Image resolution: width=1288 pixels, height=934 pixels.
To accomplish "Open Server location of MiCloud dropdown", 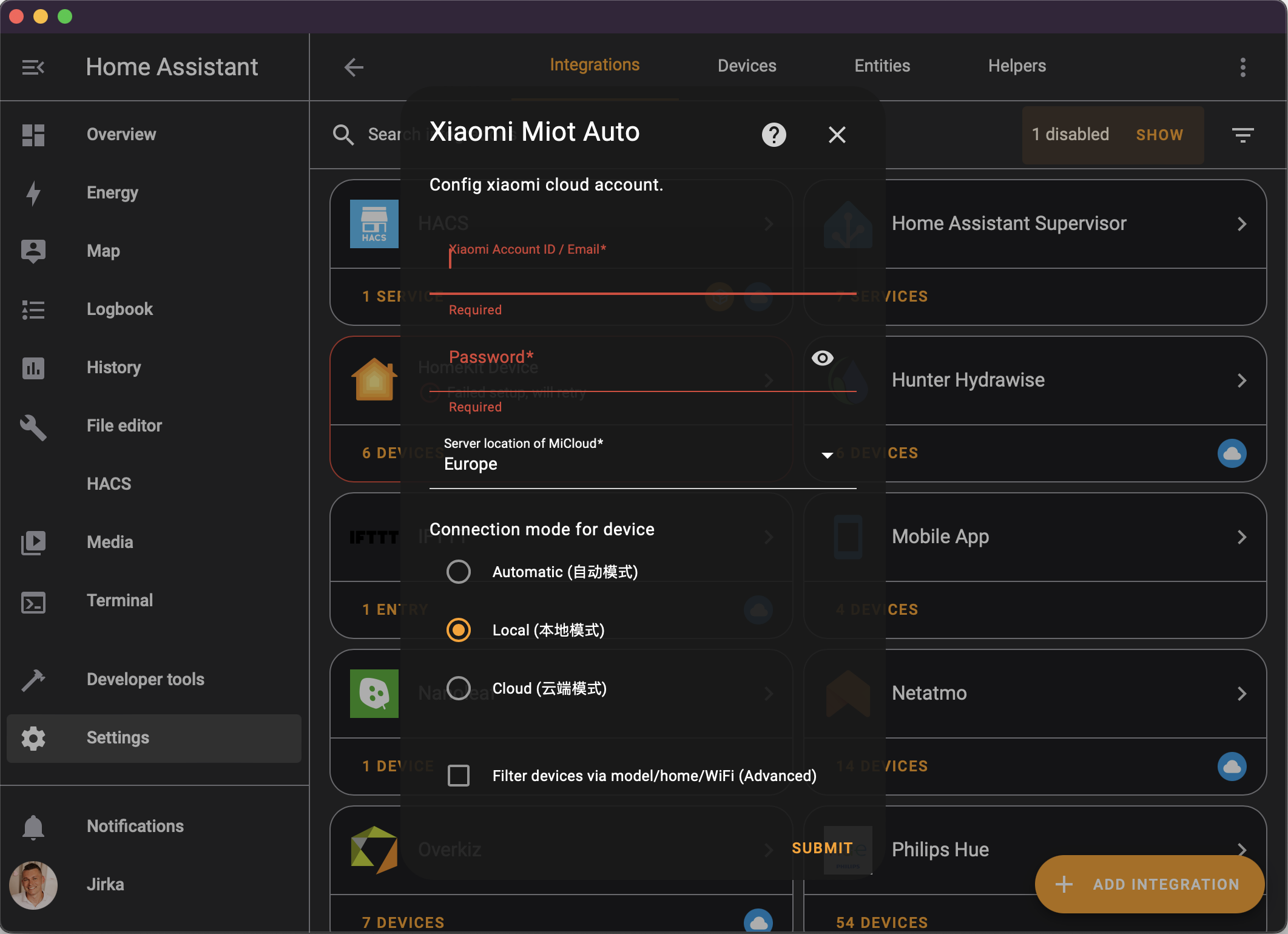I will click(642, 456).
